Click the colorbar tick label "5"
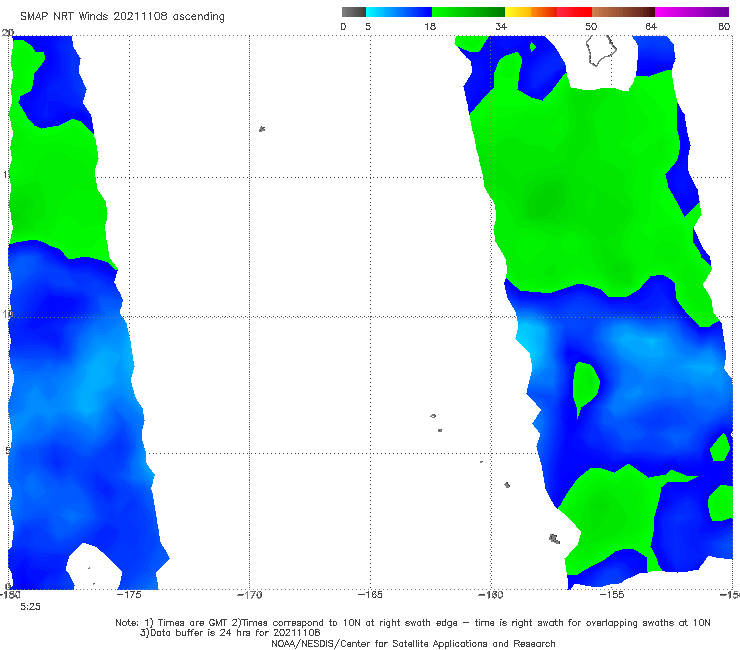 368,27
